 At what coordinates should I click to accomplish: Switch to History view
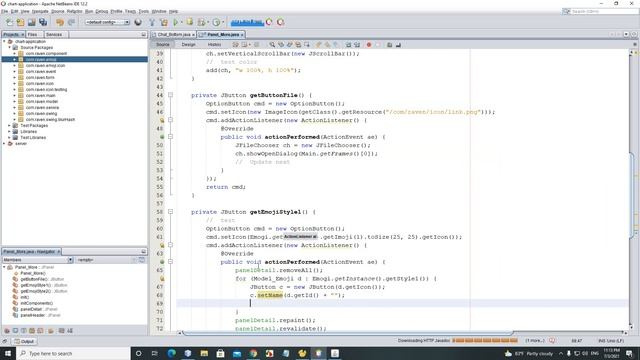(214, 44)
